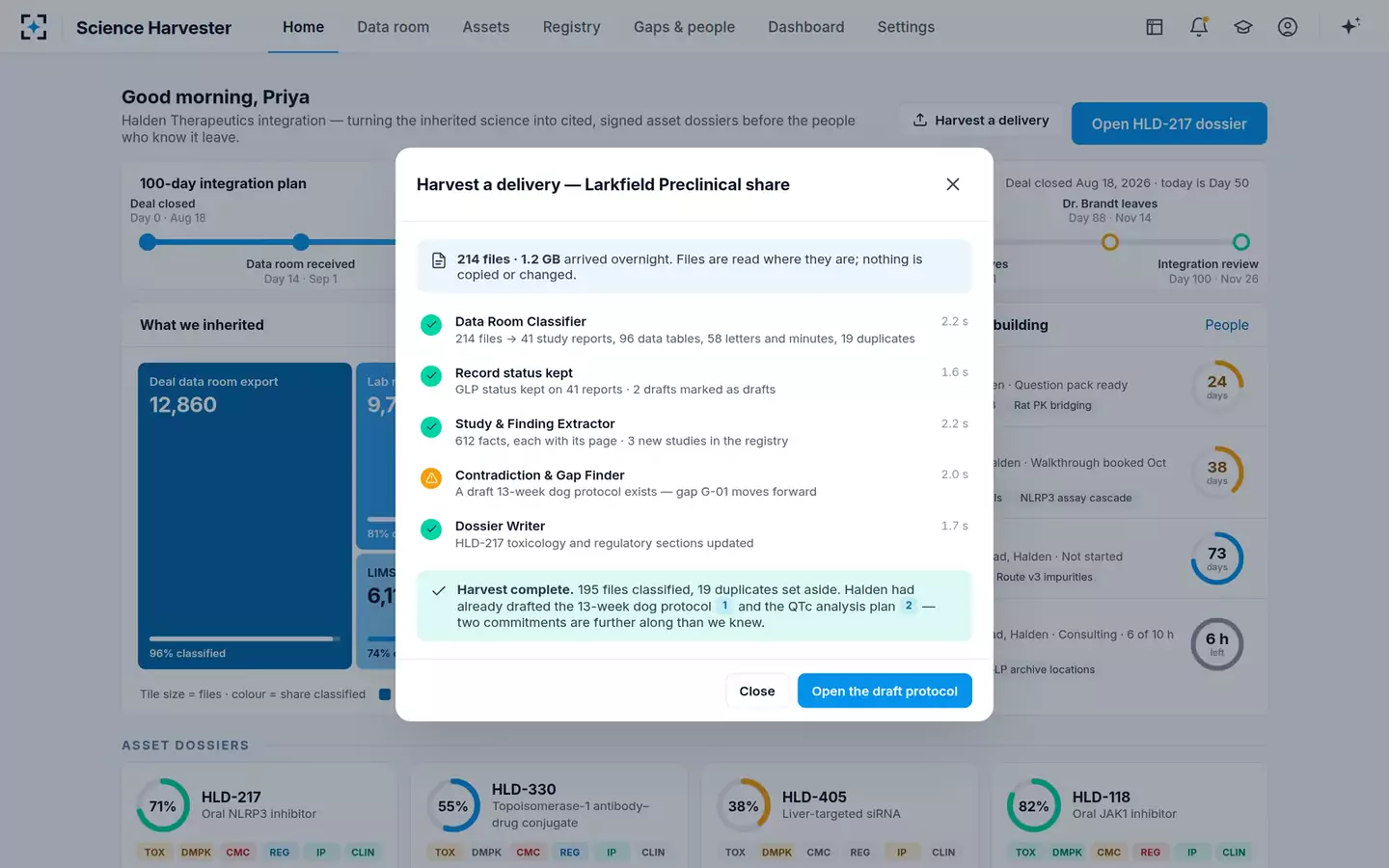
Task: Click the HLD-217 71% progress ring
Action: (x=163, y=805)
